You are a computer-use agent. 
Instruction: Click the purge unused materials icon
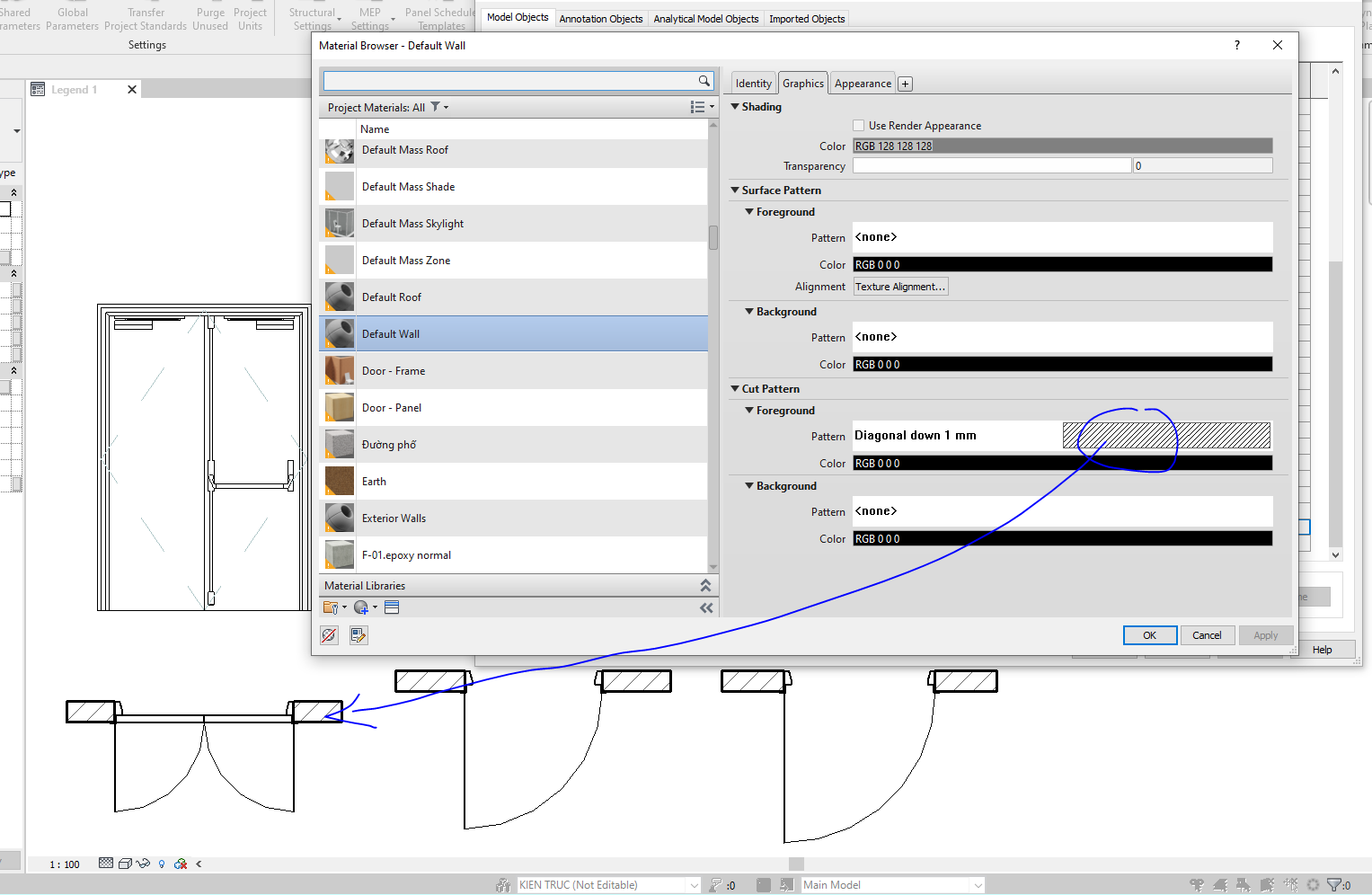click(x=330, y=635)
